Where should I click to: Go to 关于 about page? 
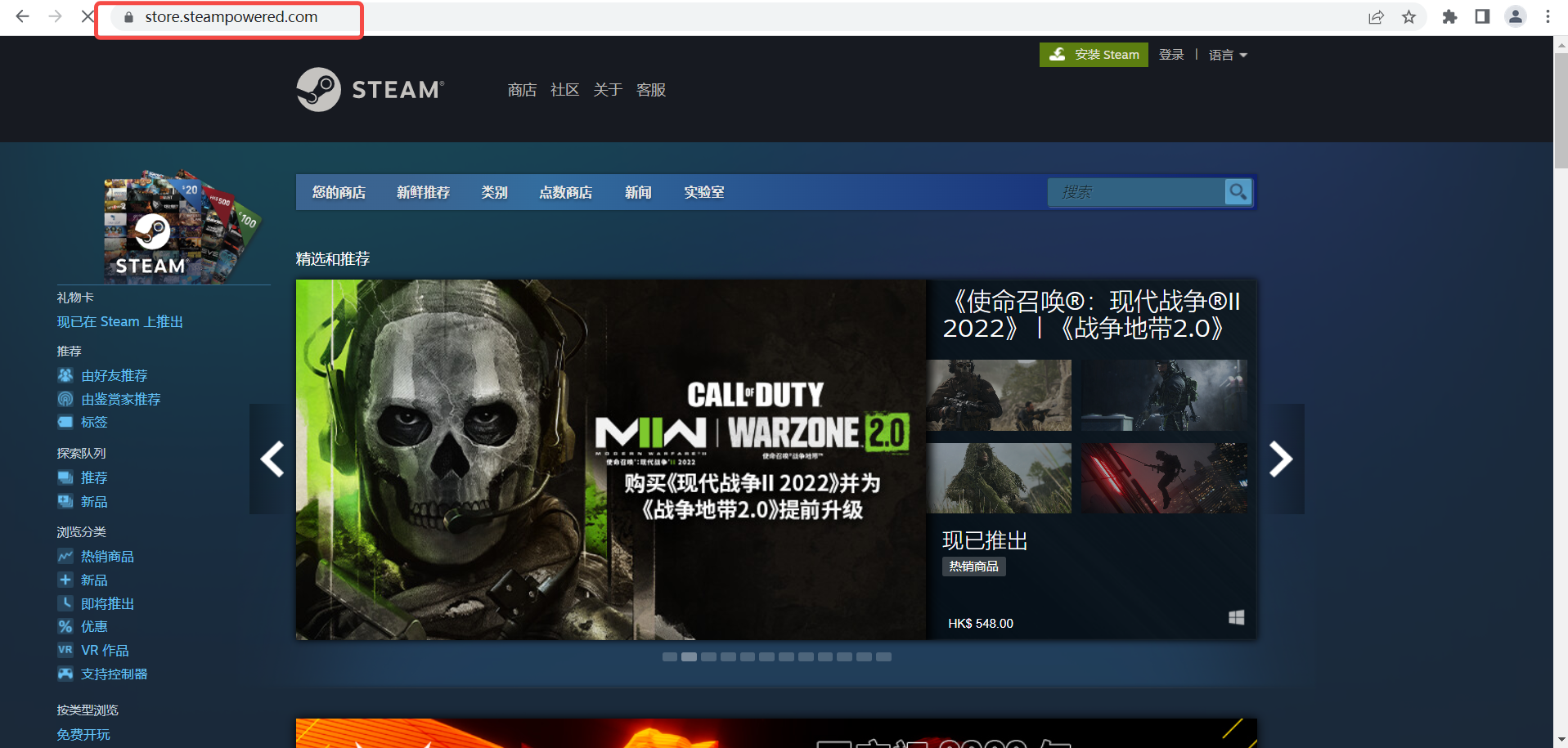click(x=608, y=90)
